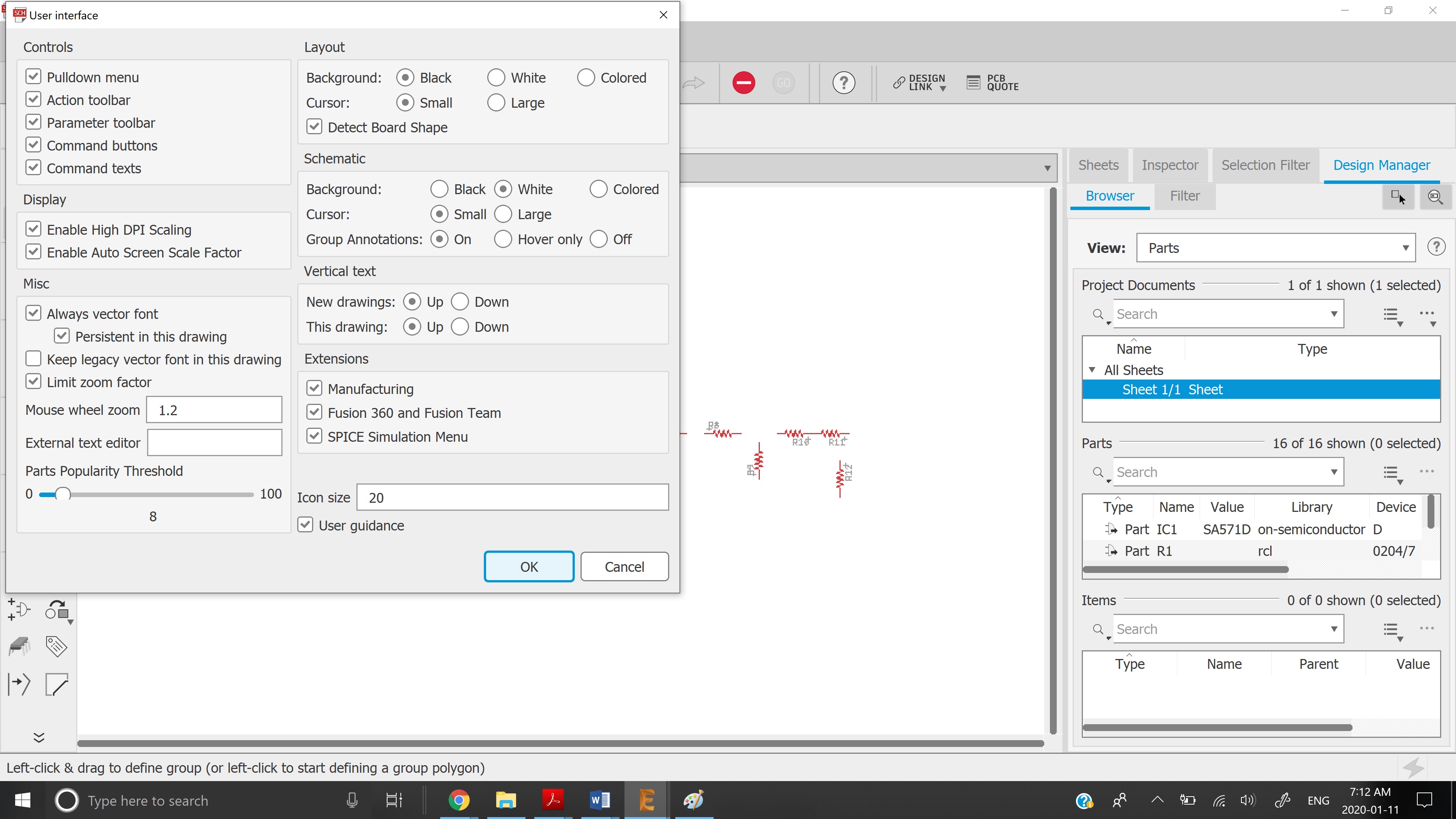Click the zoom-to-selection icon in Design Manager

1435,197
